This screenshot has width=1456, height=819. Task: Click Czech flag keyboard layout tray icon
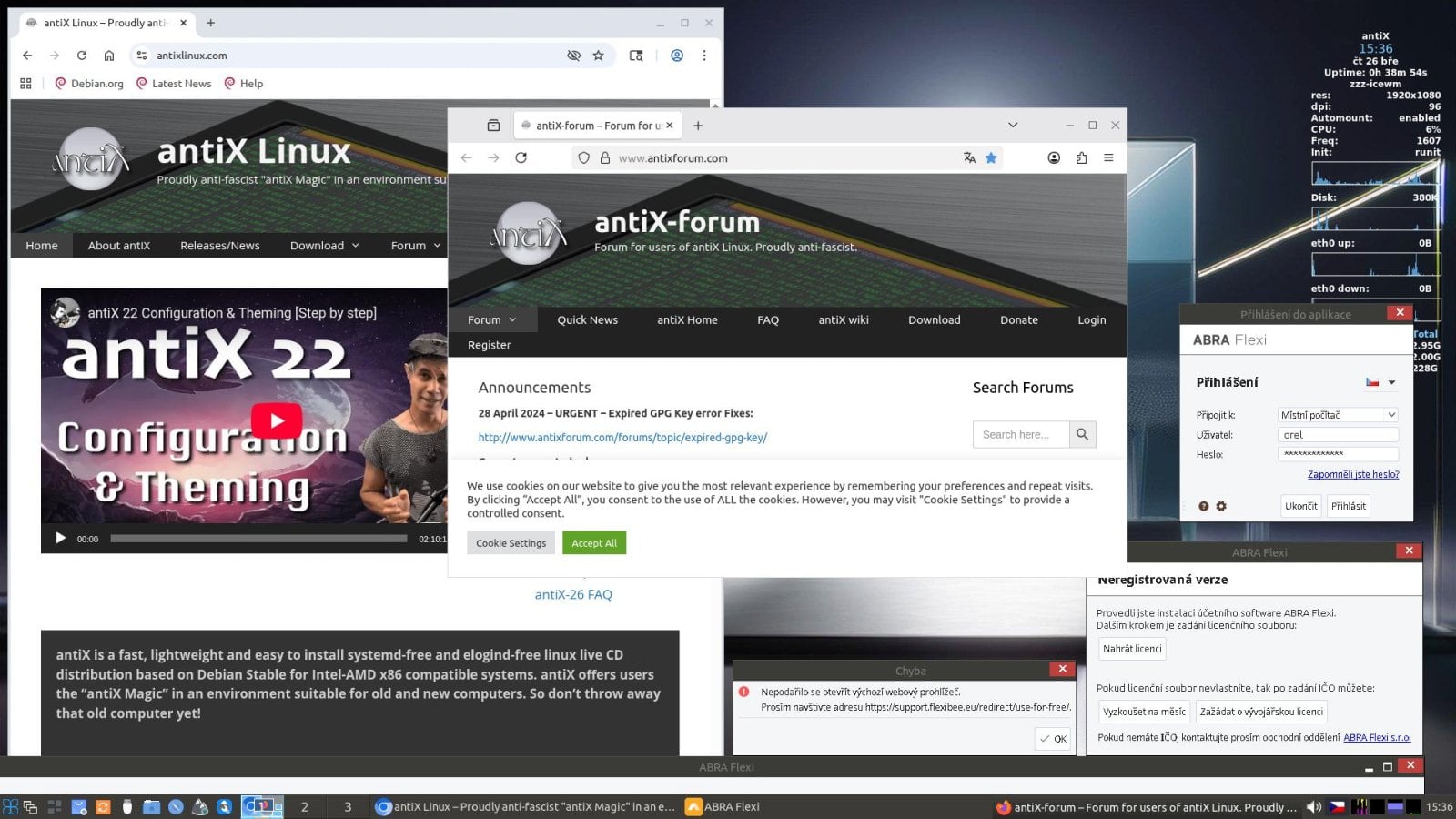[1338, 806]
